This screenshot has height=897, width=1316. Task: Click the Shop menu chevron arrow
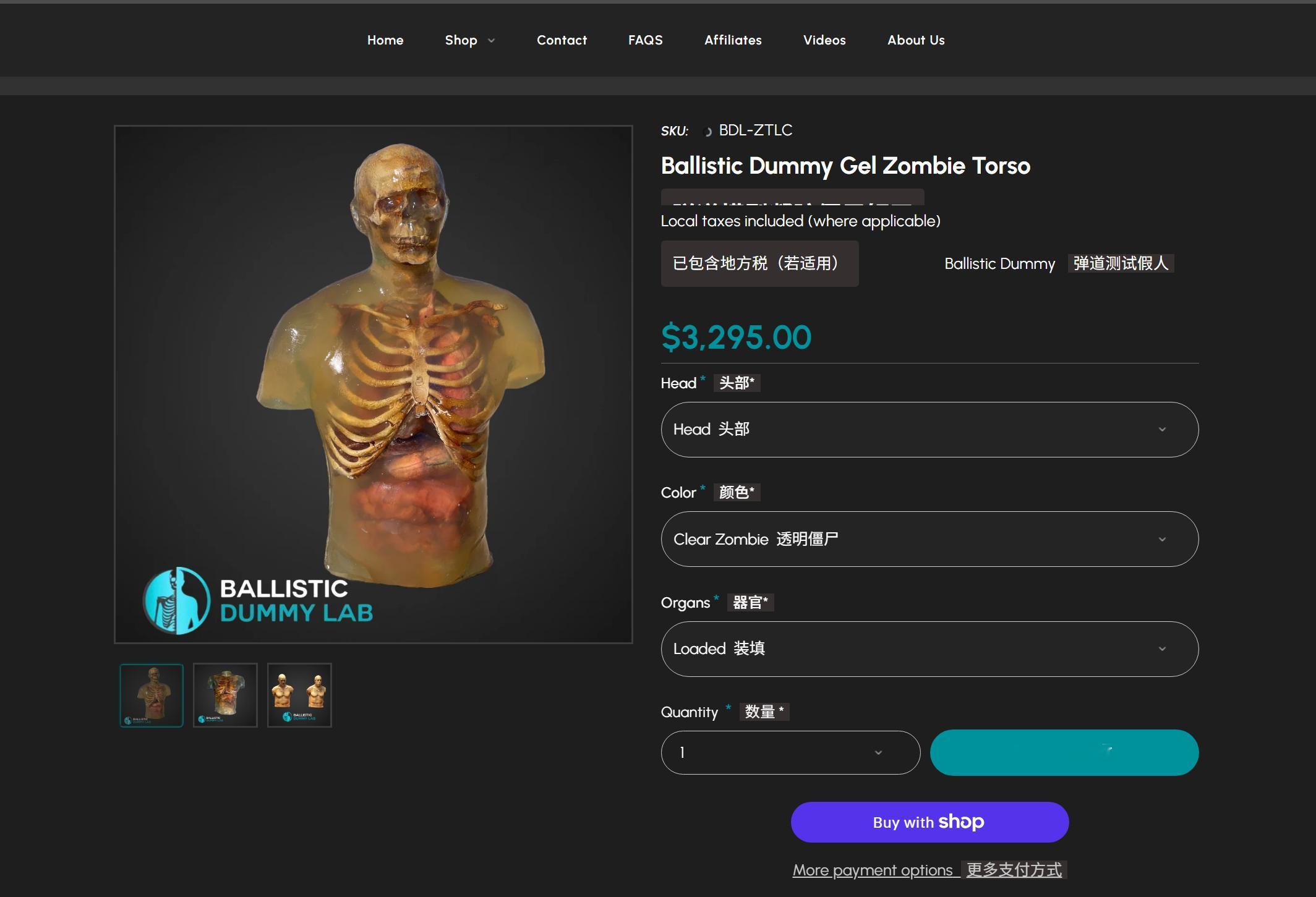point(492,41)
